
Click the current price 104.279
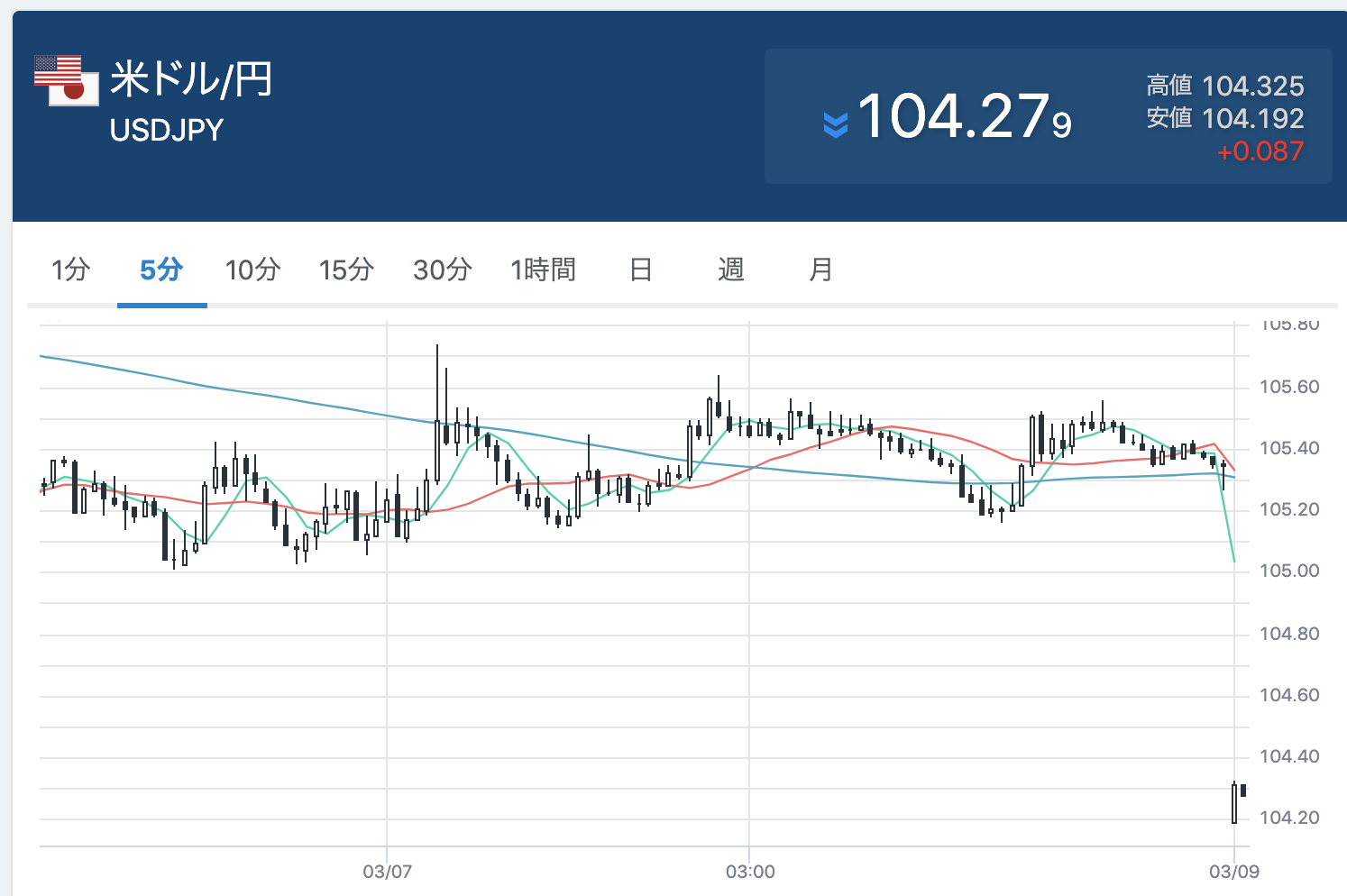(965, 117)
